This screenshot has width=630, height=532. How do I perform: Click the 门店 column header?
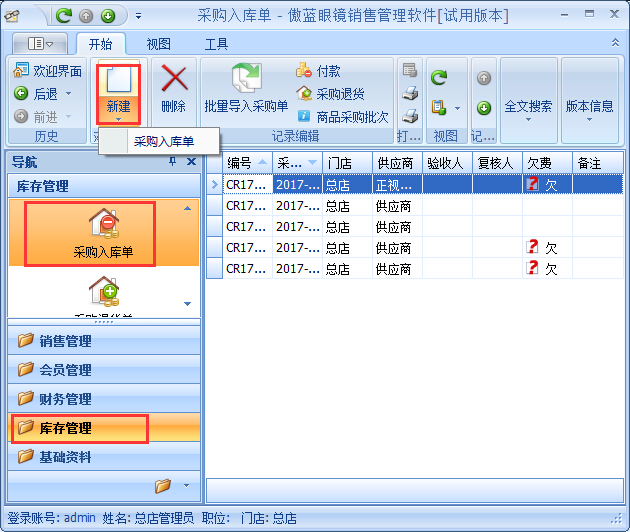(348, 163)
